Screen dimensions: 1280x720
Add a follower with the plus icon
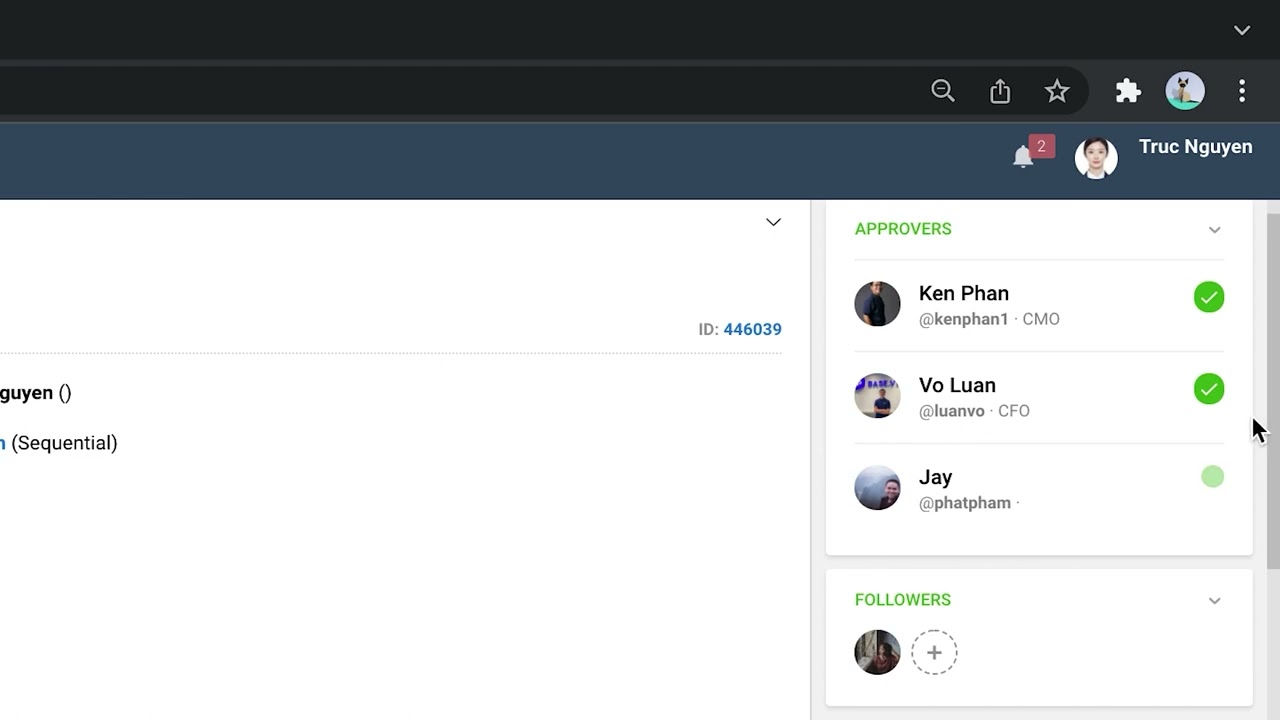click(x=934, y=652)
